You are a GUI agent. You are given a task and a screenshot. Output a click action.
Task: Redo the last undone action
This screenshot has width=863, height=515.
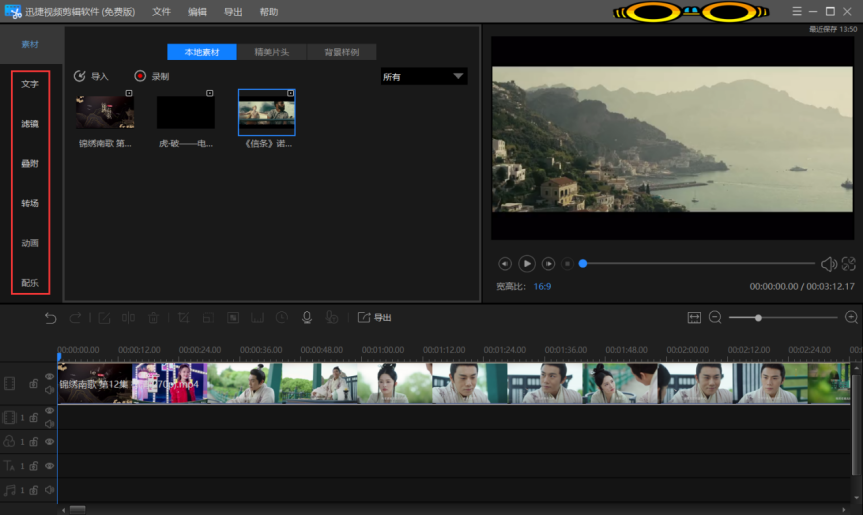tap(75, 318)
